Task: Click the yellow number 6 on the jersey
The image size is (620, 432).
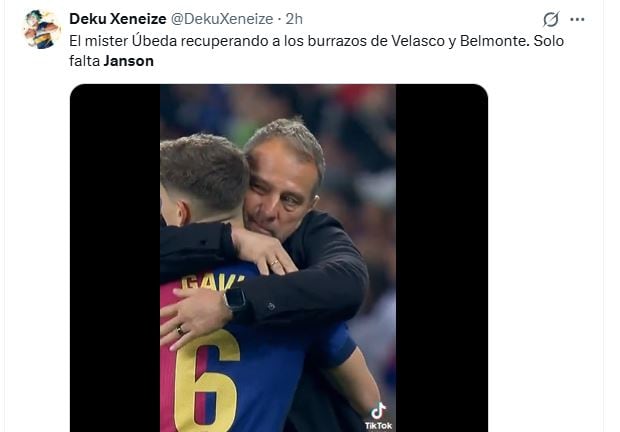Action: [205, 378]
